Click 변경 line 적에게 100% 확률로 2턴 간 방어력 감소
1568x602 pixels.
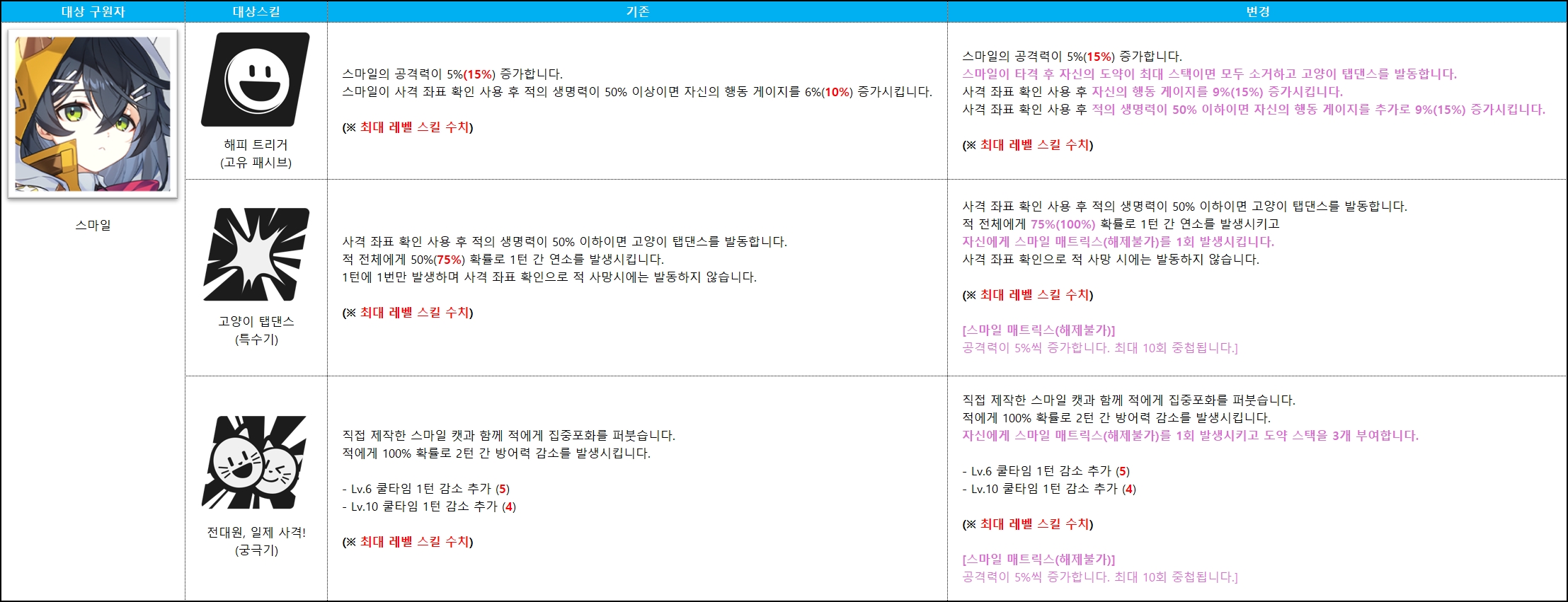(1116, 418)
